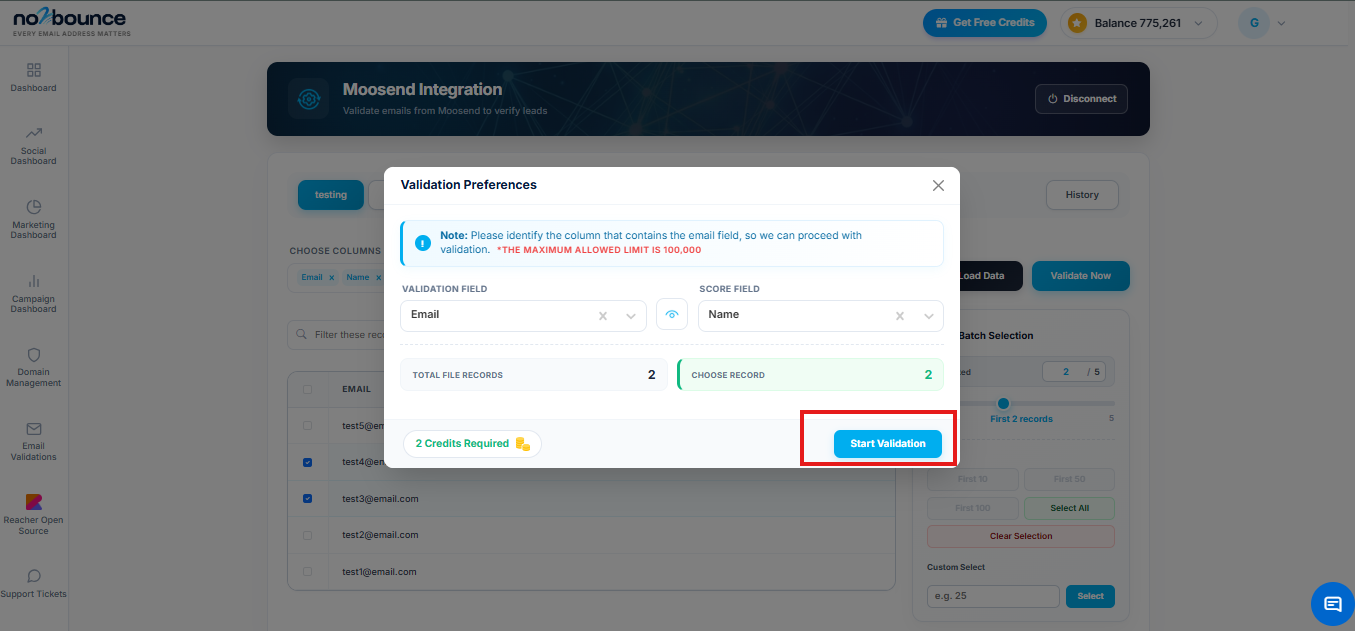Click the Moosend integration logo icon

(308, 99)
